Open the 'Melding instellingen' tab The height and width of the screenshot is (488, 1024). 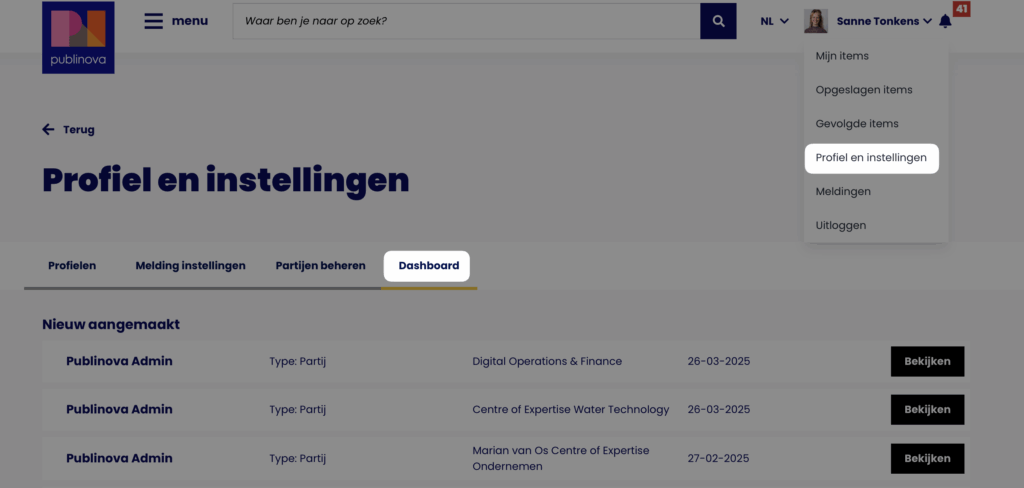click(x=190, y=266)
